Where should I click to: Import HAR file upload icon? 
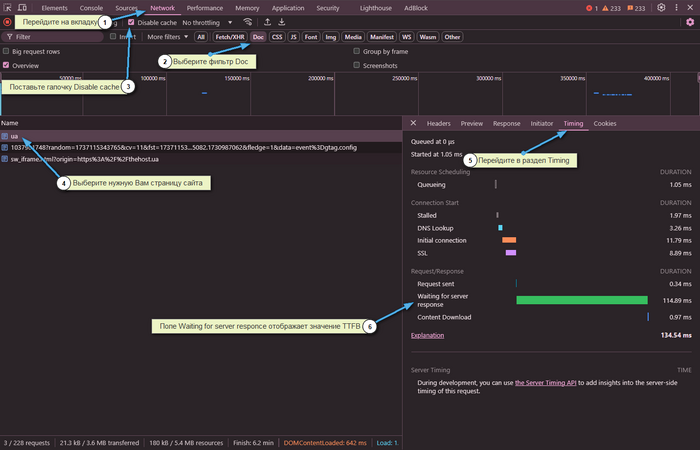(267, 22)
